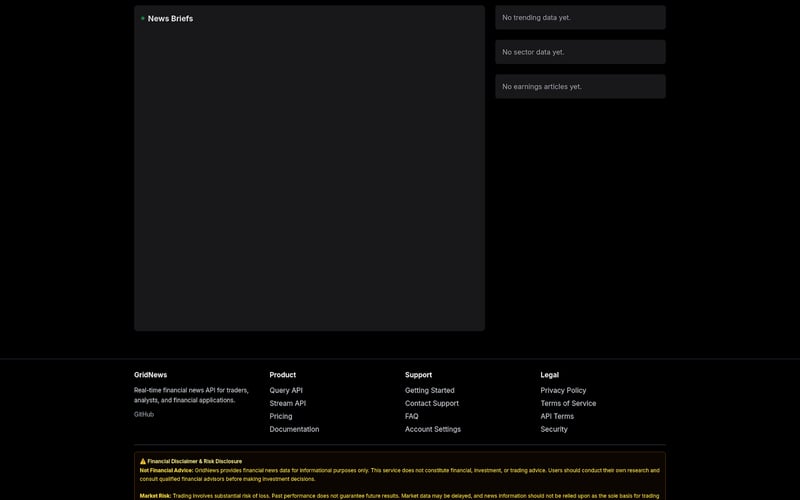Read the Privacy Policy

563,390
